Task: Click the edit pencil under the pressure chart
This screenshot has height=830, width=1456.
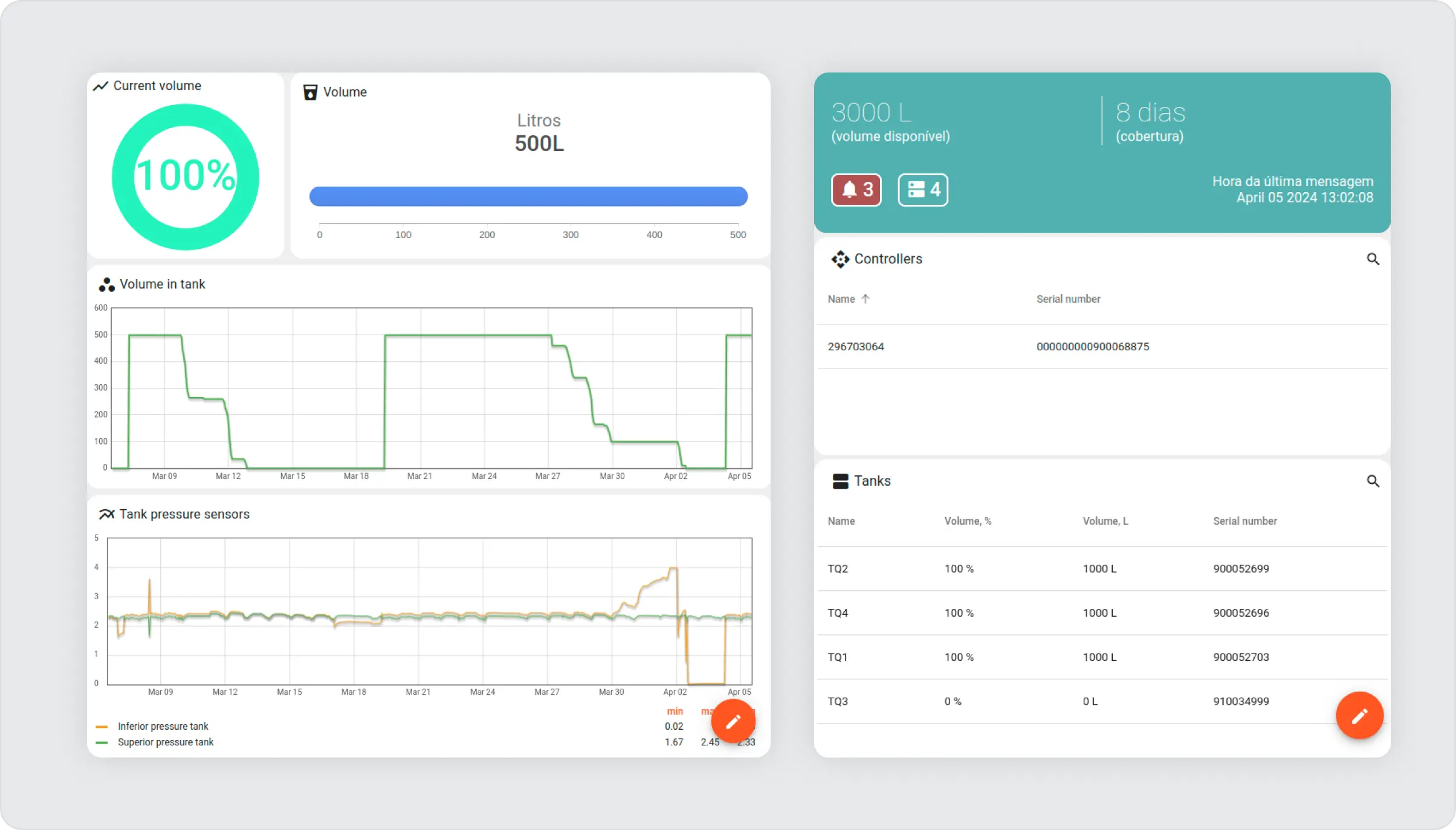Action: (x=733, y=721)
